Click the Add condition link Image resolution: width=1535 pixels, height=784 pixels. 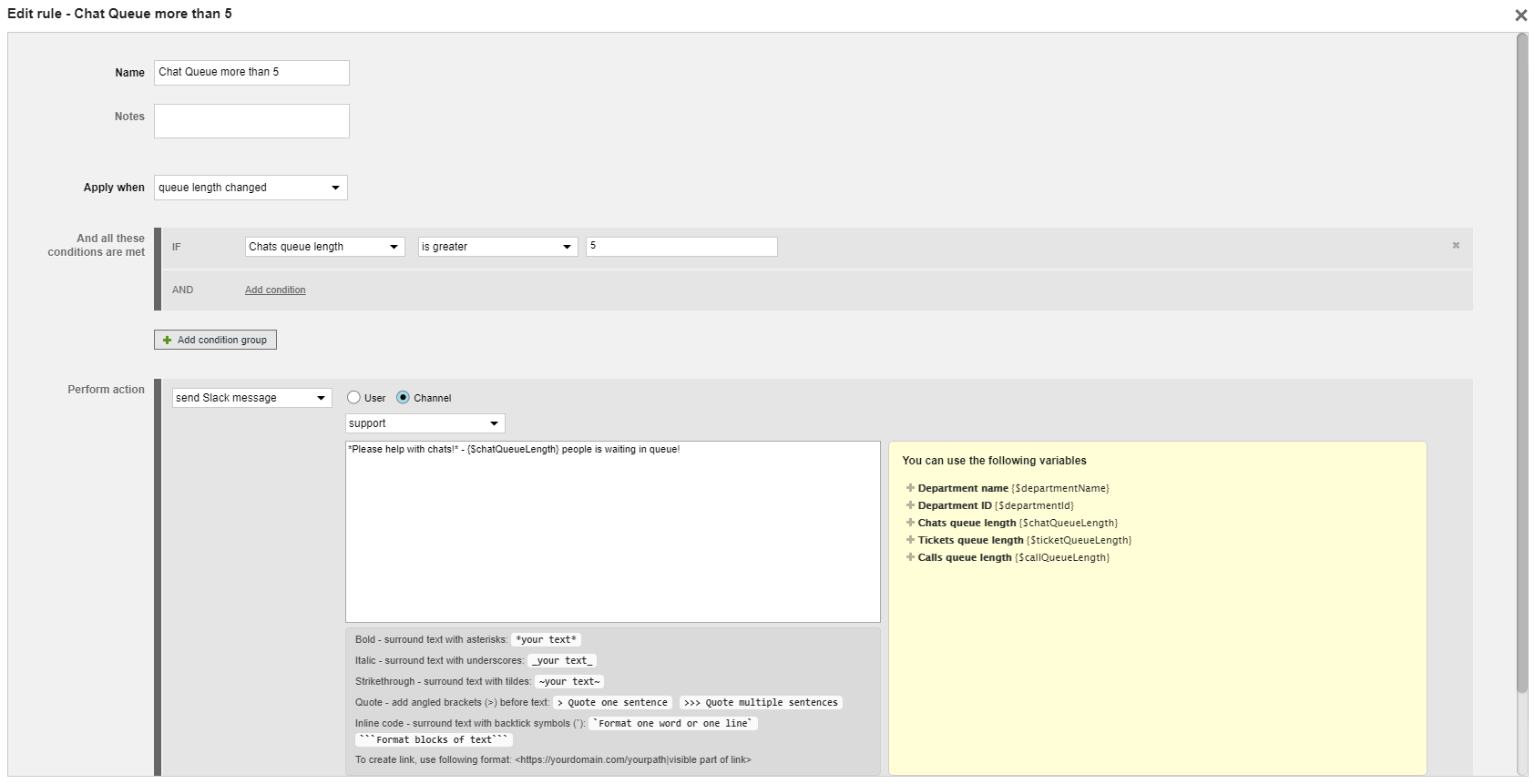point(275,290)
